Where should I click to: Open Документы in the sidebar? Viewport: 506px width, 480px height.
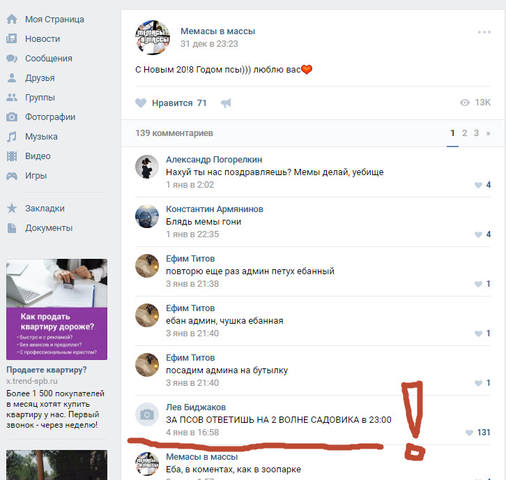pos(49,228)
